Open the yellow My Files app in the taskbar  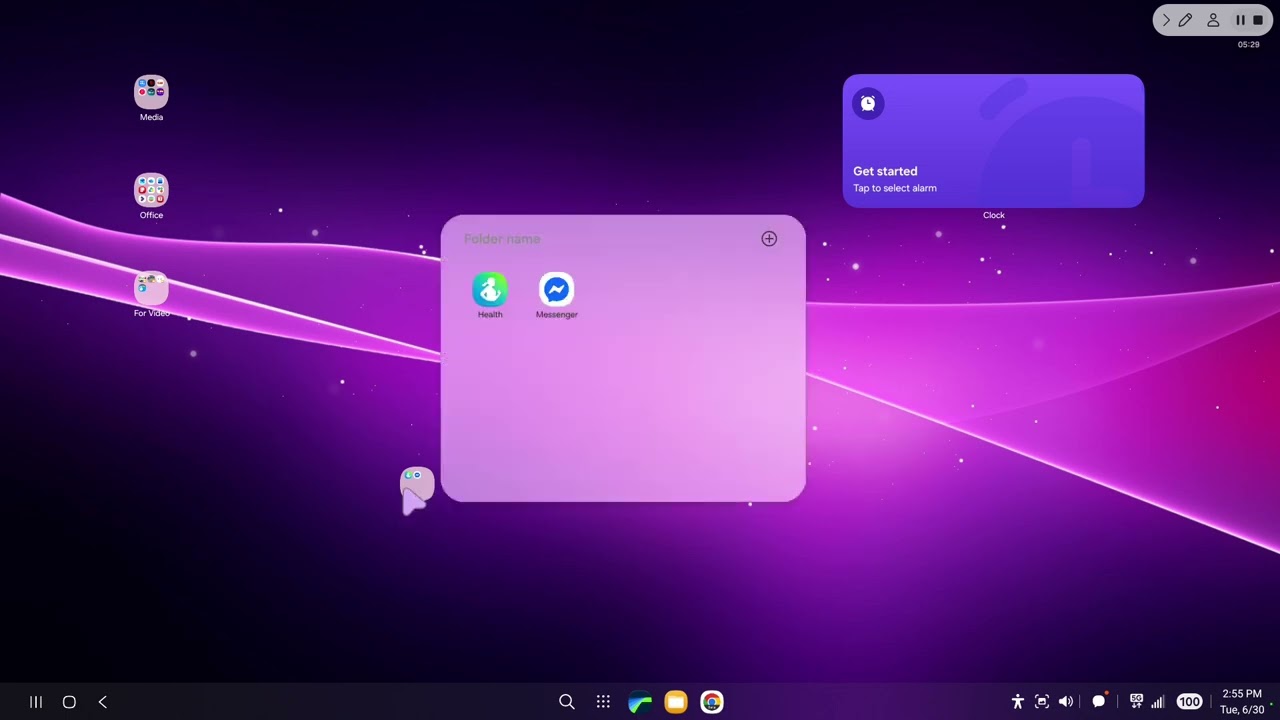676,702
